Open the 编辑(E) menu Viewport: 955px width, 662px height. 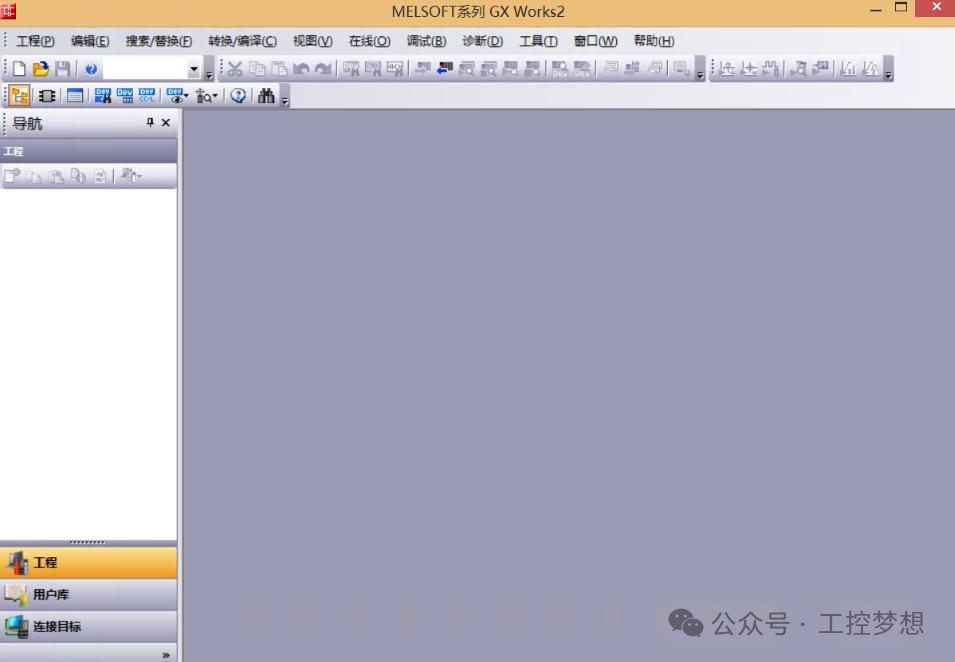tap(90, 41)
